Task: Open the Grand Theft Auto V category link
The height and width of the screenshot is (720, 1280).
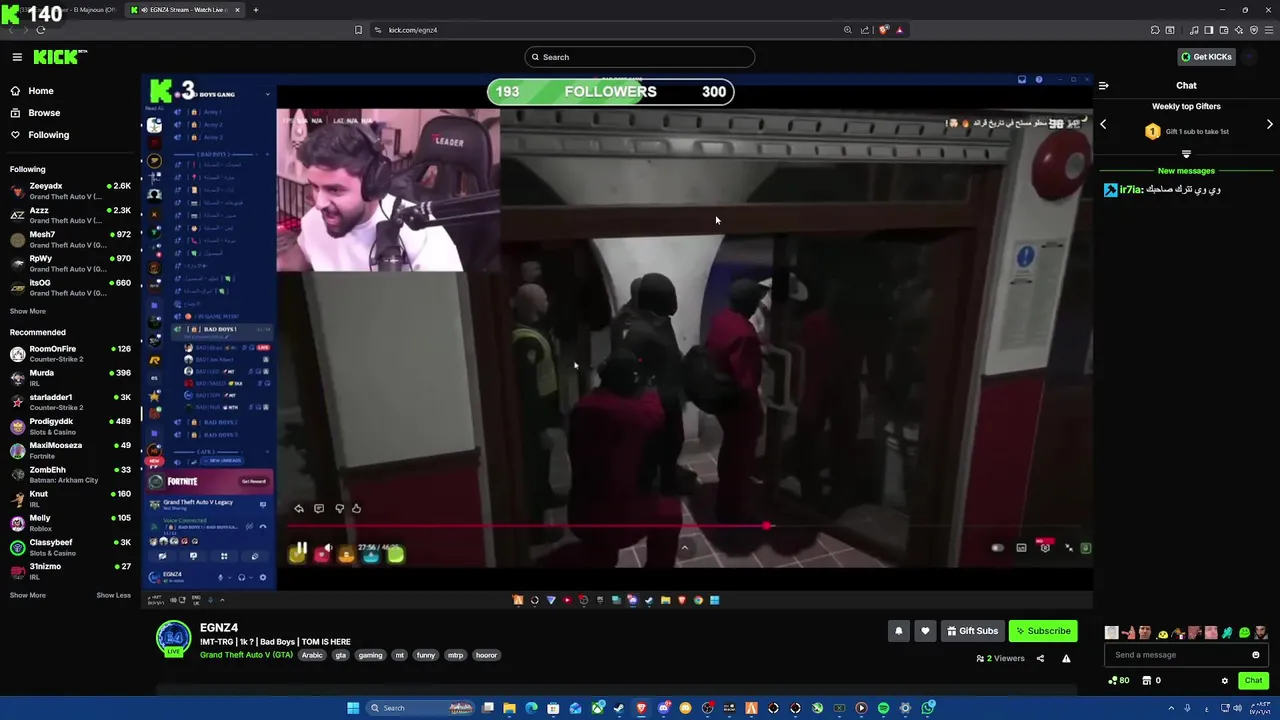Action: (x=246, y=655)
